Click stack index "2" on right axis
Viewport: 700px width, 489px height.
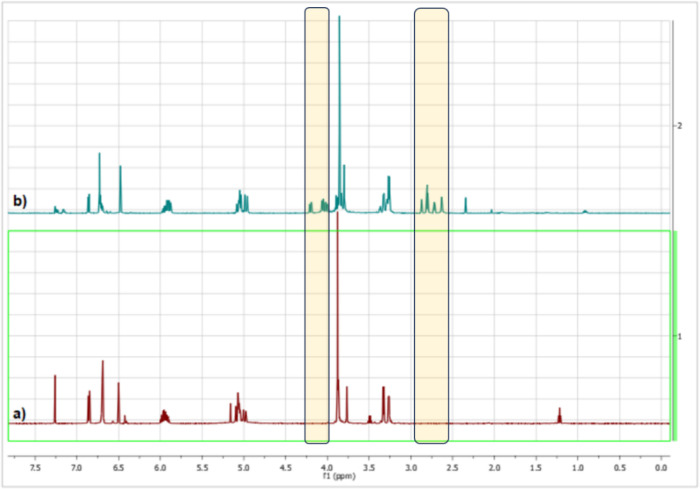click(679, 126)
